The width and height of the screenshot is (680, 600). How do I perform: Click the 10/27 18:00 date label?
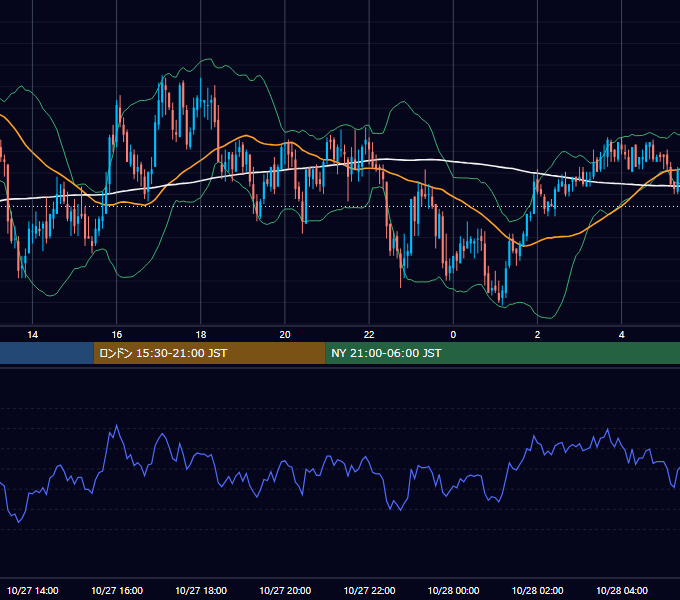[x=201, y=590]
